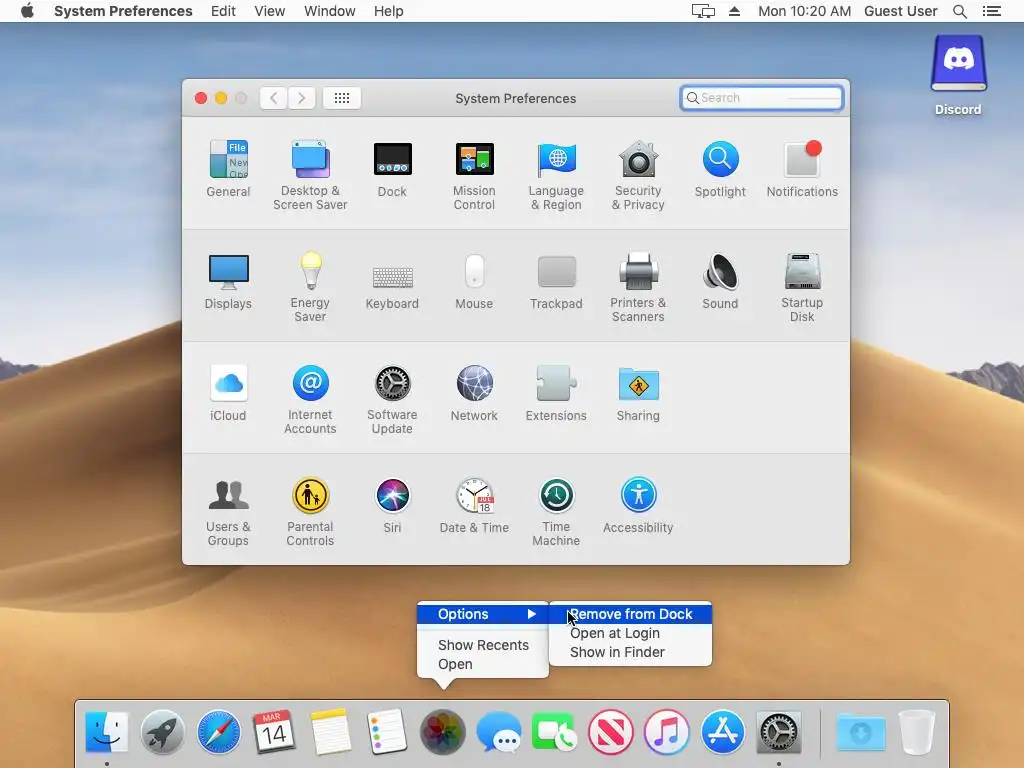Open Internet Accounts preferences
The width and height of the screenshot is (1024, 768).
point(310,400)
